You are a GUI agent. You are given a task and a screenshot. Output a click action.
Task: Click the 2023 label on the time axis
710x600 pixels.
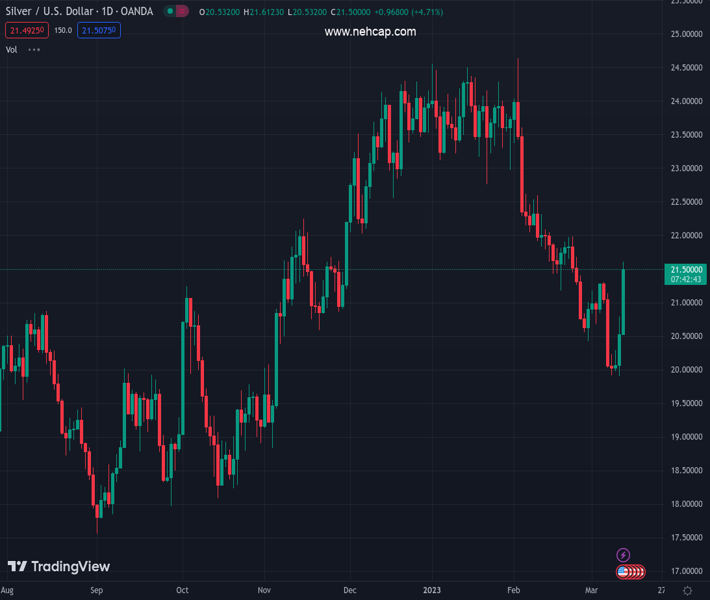click(432, 591)
